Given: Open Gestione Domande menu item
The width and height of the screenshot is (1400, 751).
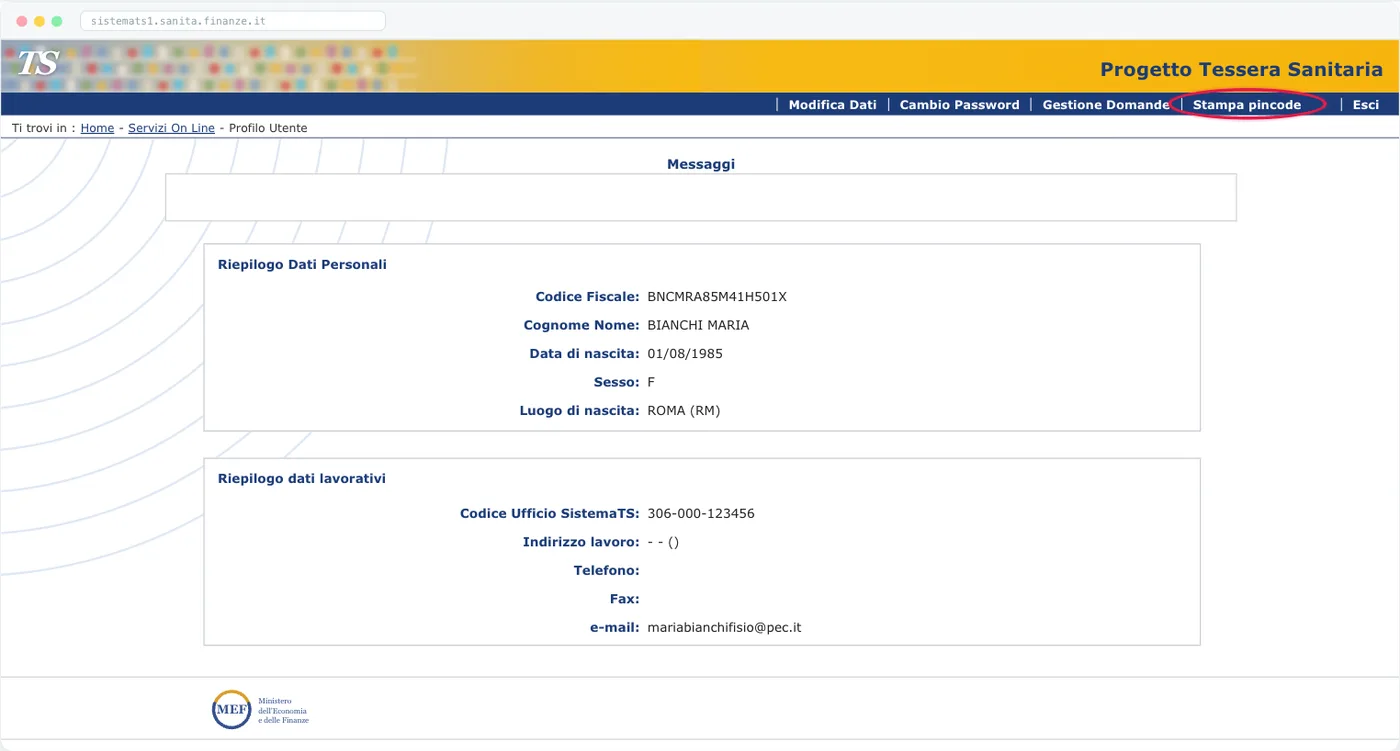Looking at the screenshot, I should [x=1105, y=105].
